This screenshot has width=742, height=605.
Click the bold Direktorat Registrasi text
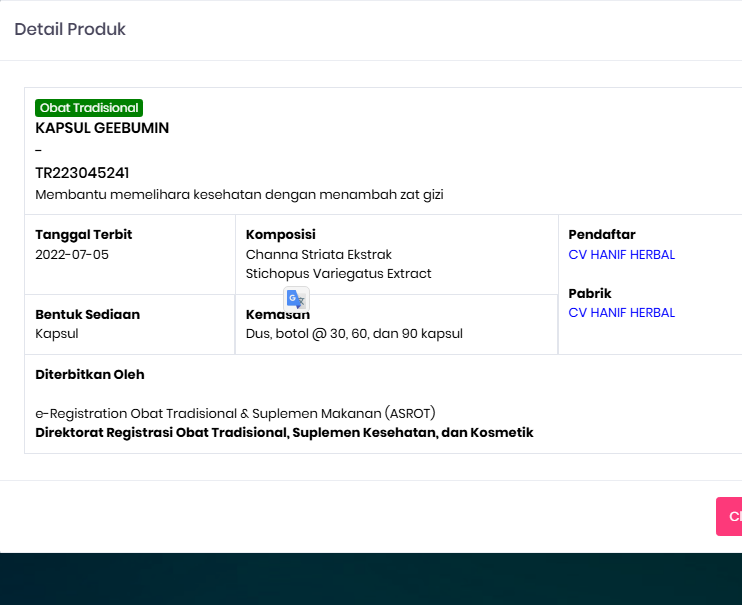point(284,433)
